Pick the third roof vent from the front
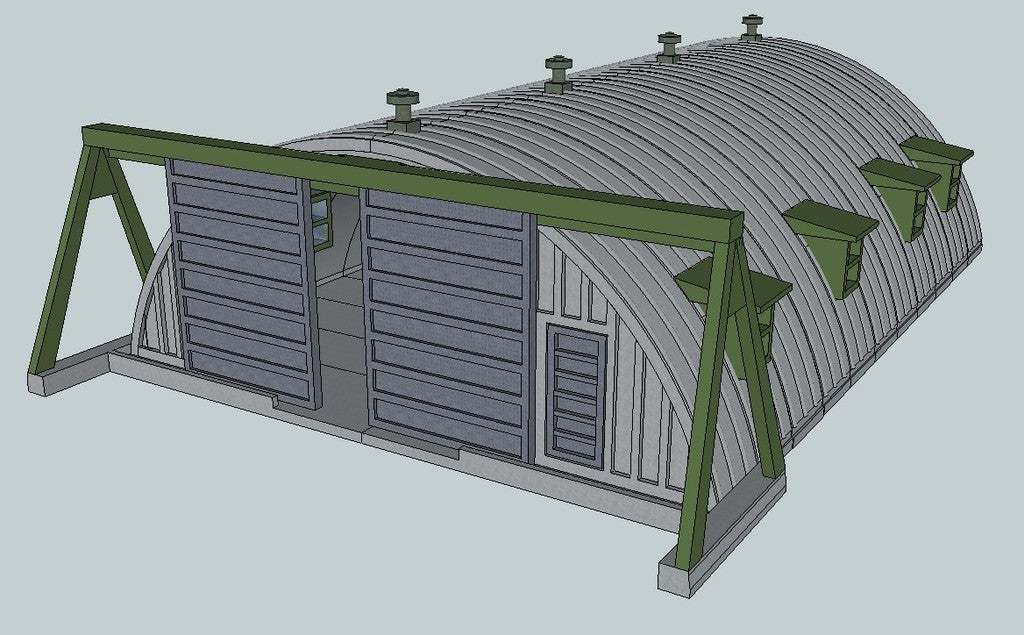Image resolution: width=1024 pixels, height=635 pixels. tap(669, 46)
